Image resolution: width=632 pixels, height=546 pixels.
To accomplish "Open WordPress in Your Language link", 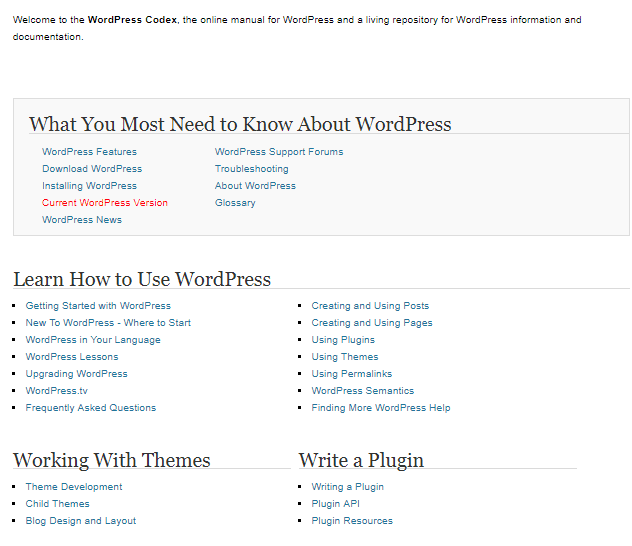I will pyautogui.click(x=93, y=340).
